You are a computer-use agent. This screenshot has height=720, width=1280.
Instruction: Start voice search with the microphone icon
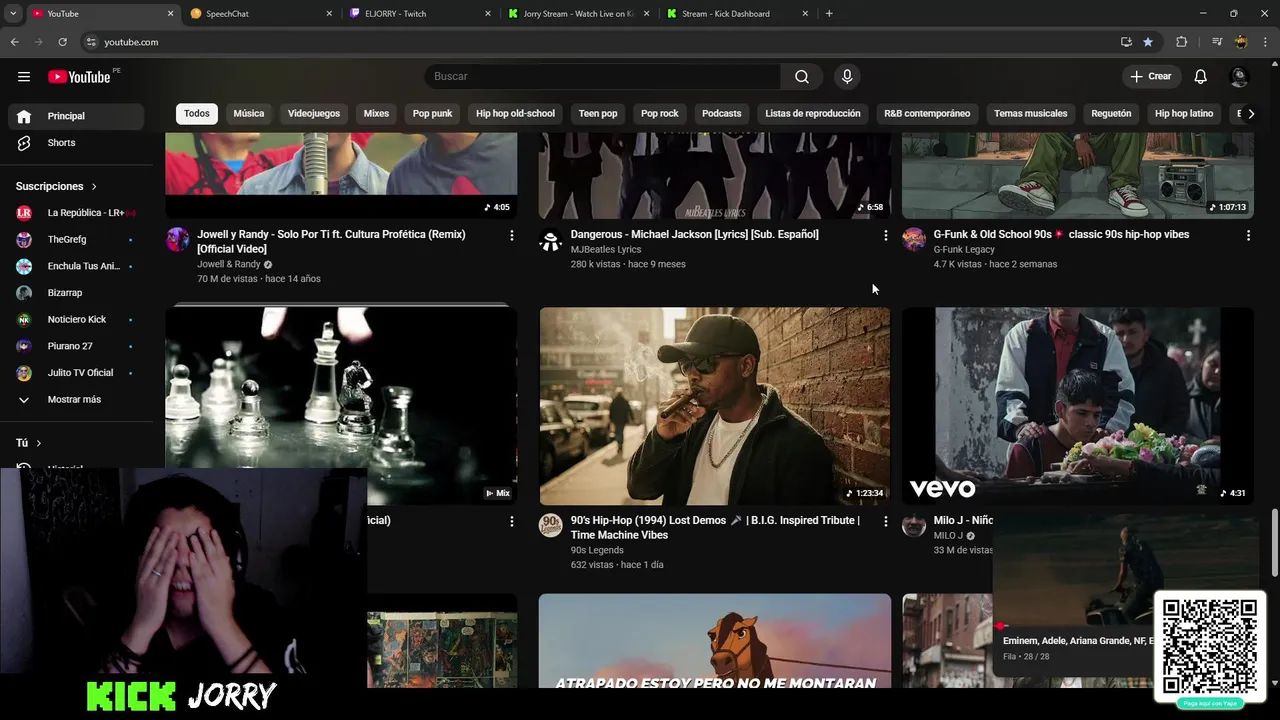[847, 77]
